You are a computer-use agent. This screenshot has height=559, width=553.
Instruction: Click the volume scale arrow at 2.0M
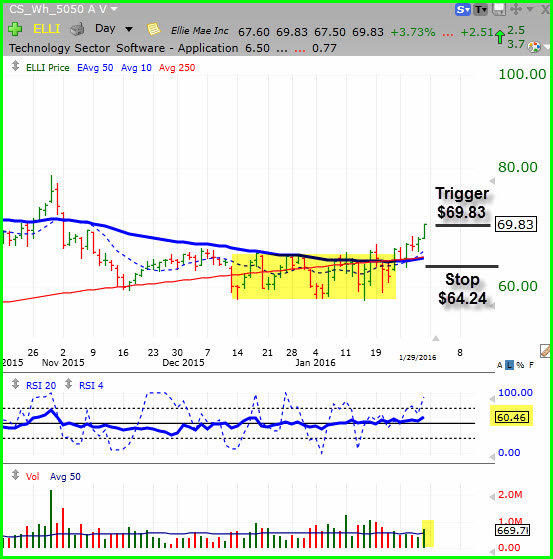pyautogui.click(x=492, y=496)
